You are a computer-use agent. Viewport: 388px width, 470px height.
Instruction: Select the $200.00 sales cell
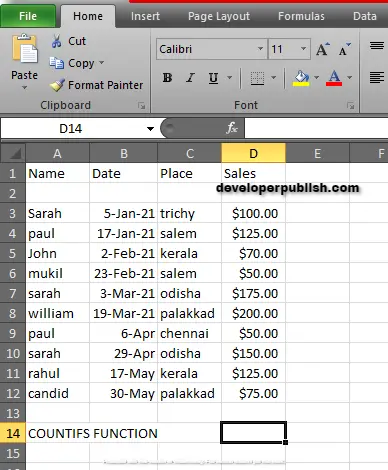(x=253, y=313)
